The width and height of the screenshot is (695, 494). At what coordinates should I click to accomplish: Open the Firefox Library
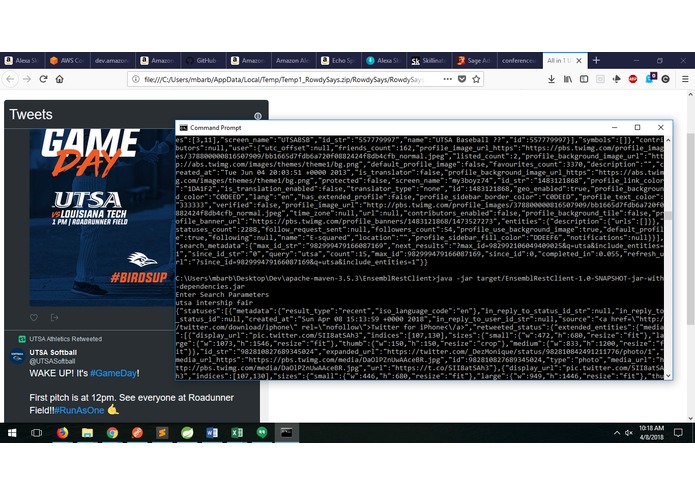pos(568,79)
